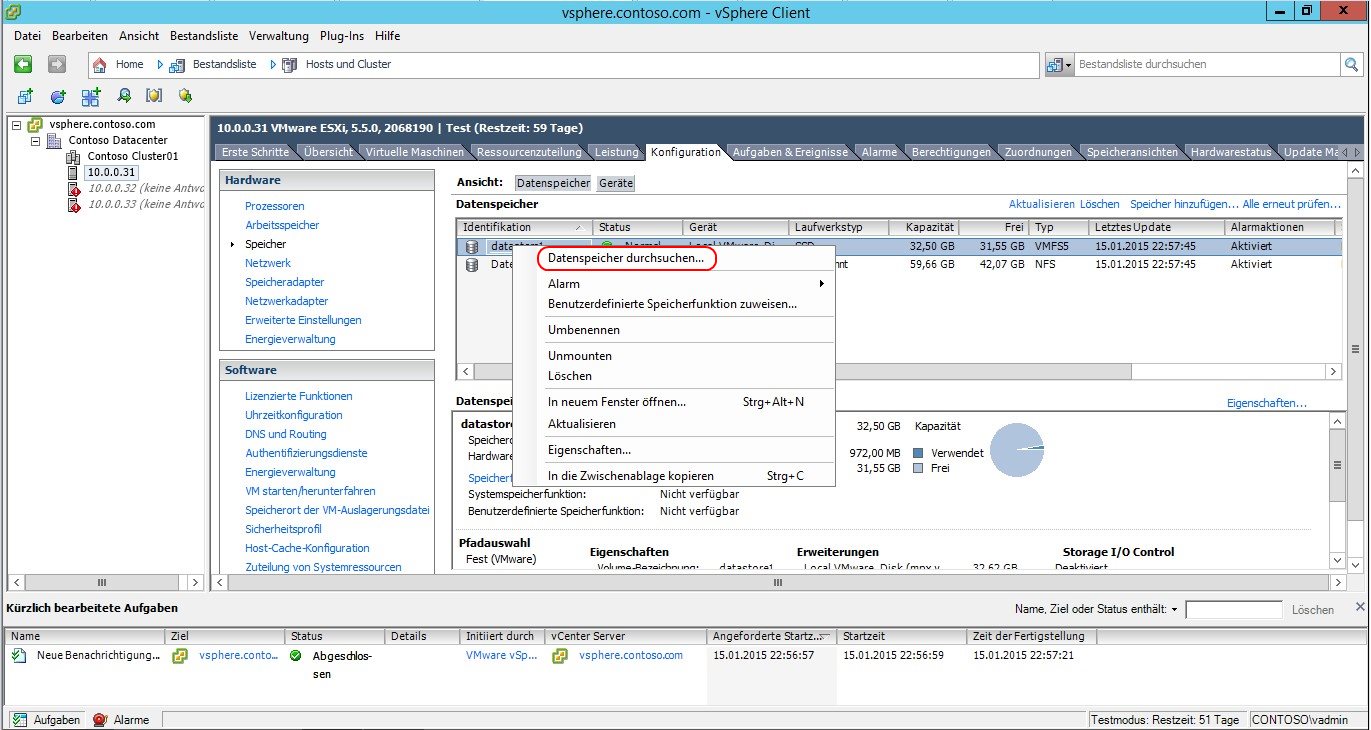Click the magnifier with green arrow toolbar icon
This screenshot has height=730, width=1371.
click(124, 96)
